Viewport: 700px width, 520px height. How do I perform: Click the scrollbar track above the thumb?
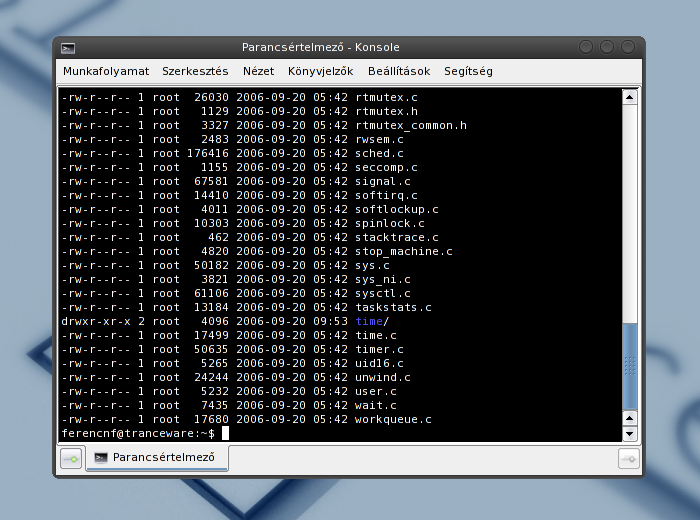click(x=629, y=213)
